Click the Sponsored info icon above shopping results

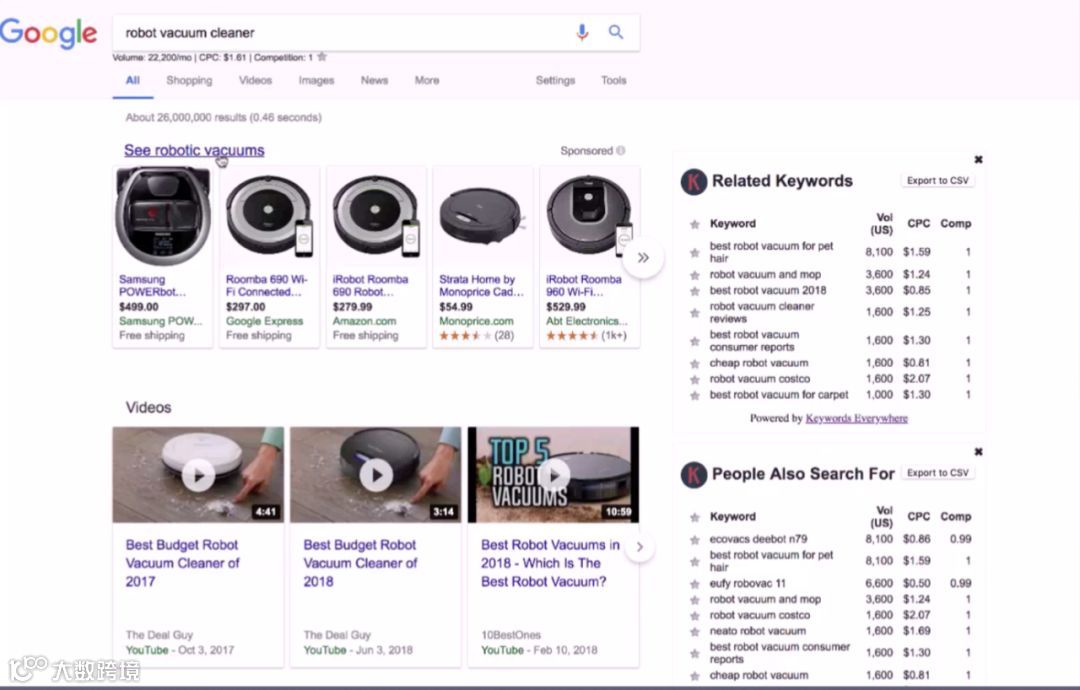tap(622, 149)
